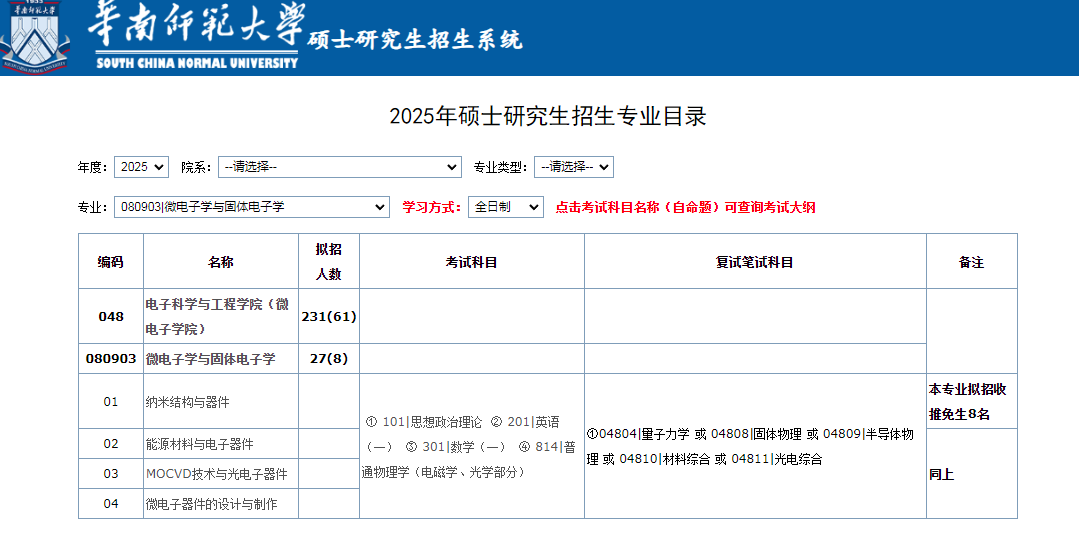Click the red 学习方式 label
The height and width of the screenshot is (545, 1079).
[x=431, y=207]
